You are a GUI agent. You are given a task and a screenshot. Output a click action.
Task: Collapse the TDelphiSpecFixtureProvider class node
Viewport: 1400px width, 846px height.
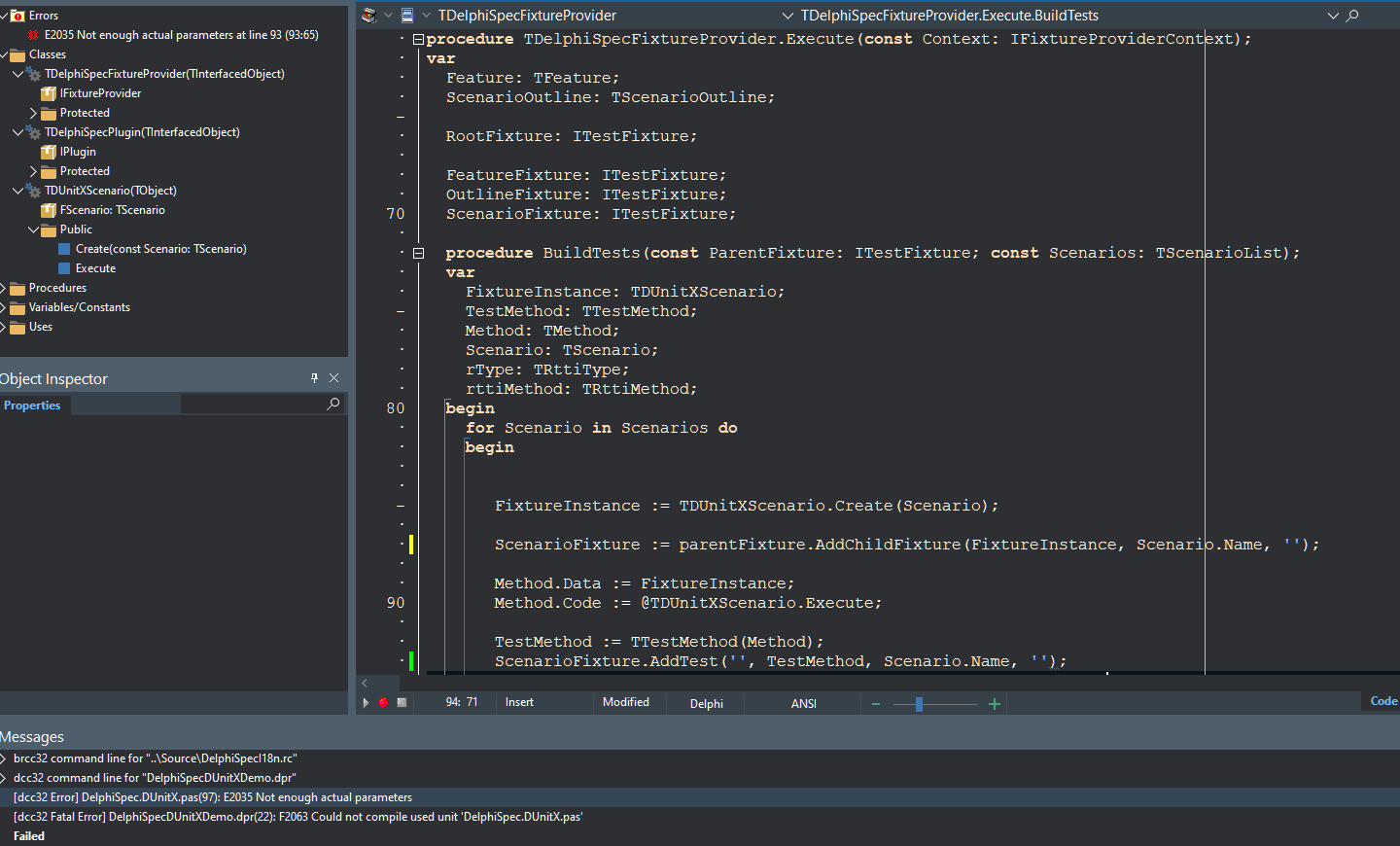tap(17, 74)
